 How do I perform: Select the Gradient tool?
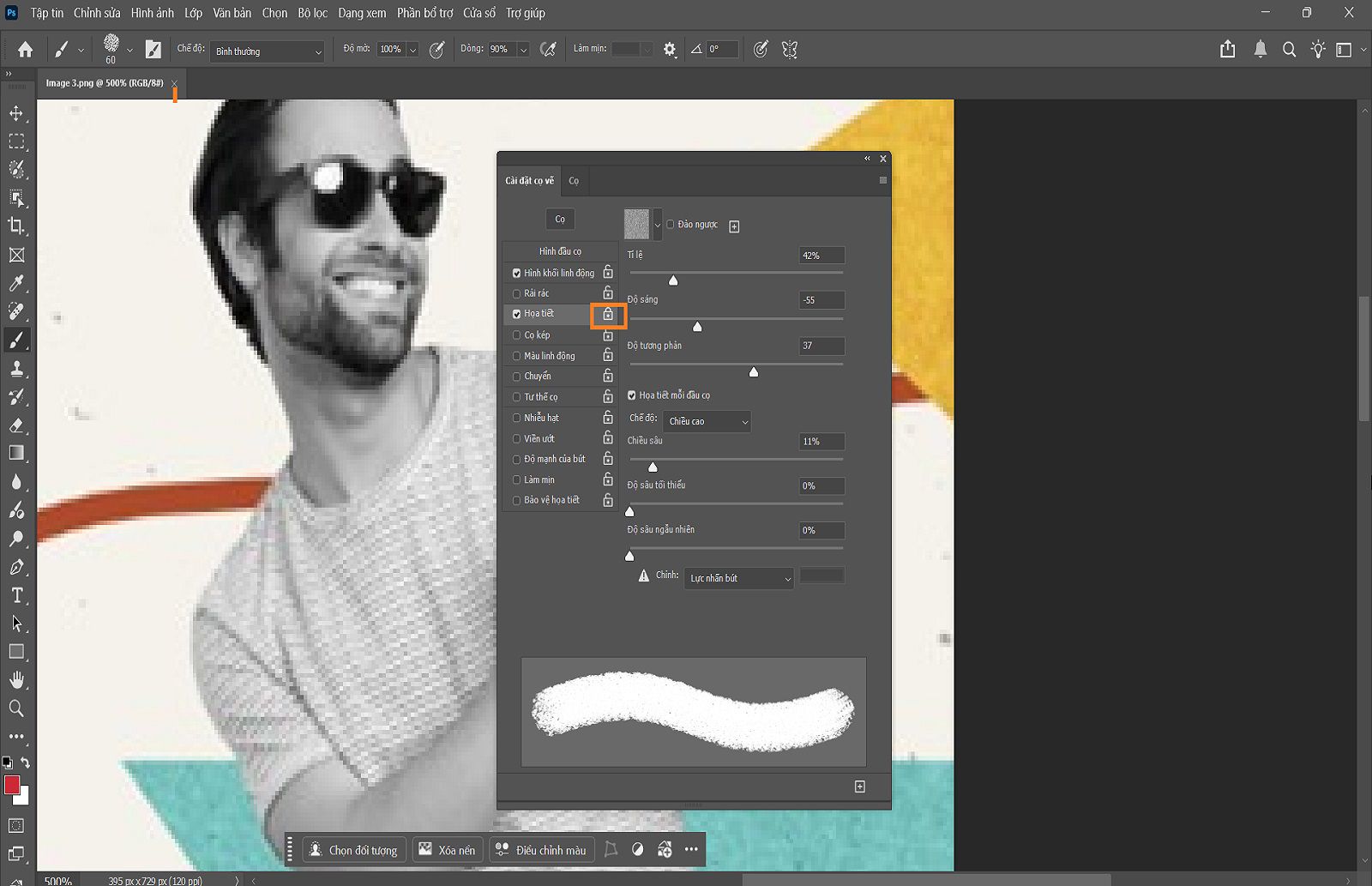click(17, 453)
